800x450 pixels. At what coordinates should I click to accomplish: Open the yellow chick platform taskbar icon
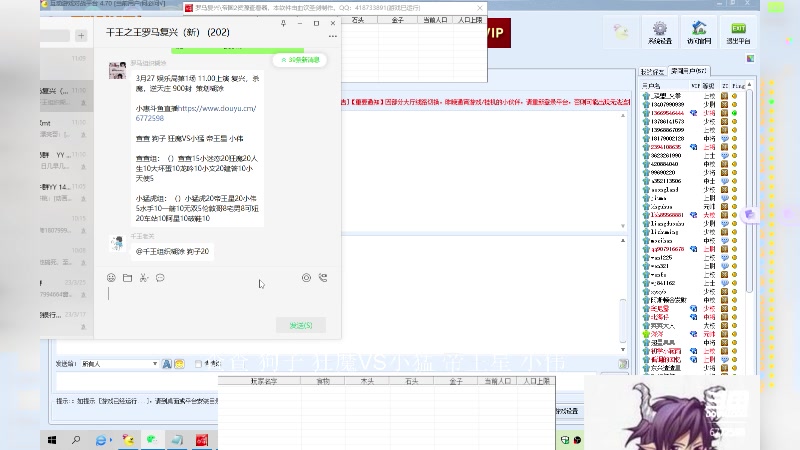tap(128, 440)
